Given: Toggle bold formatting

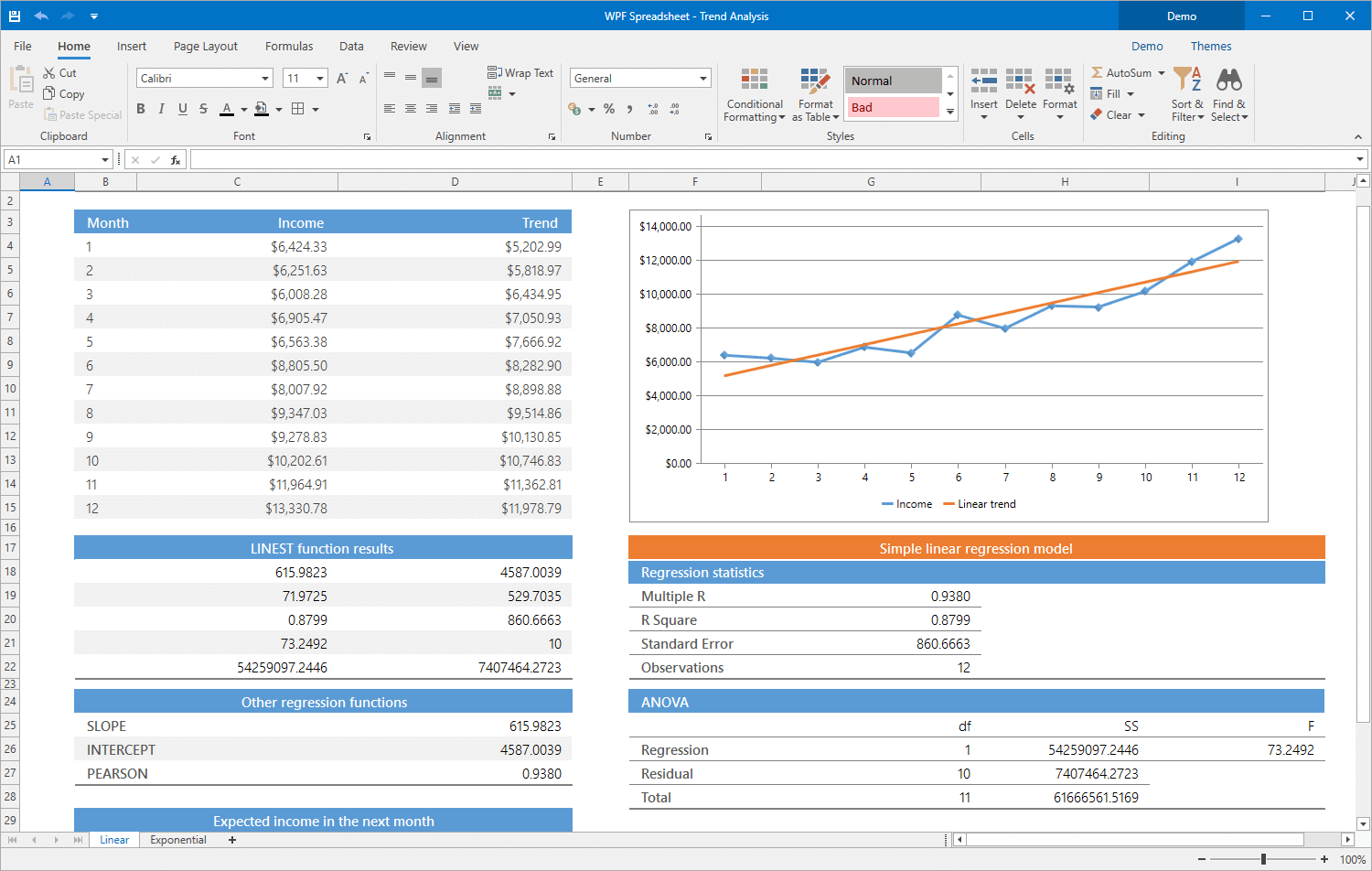Looking at the screenshot, I should pos(141,109).
